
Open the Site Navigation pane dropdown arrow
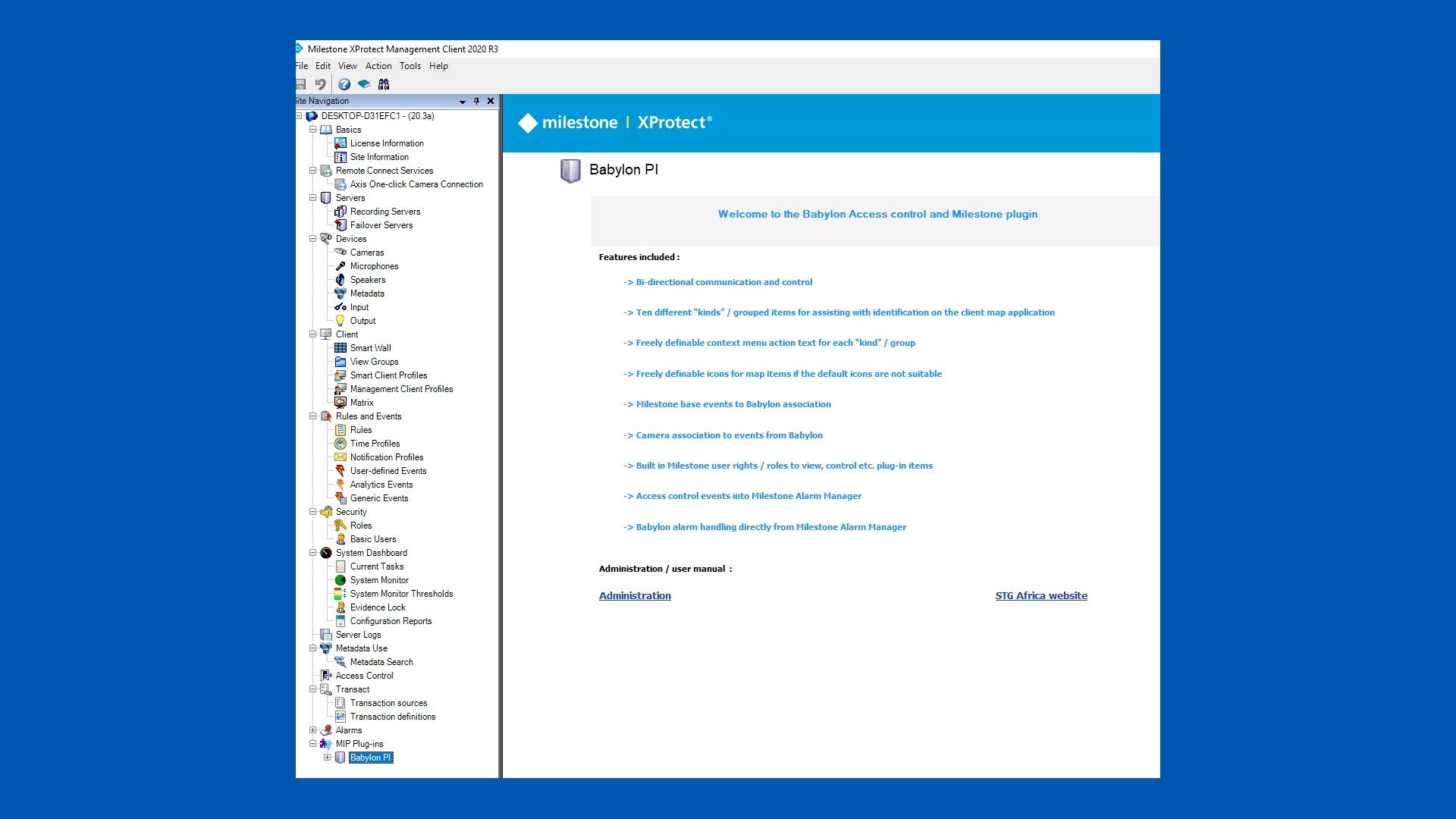point(462,102)
